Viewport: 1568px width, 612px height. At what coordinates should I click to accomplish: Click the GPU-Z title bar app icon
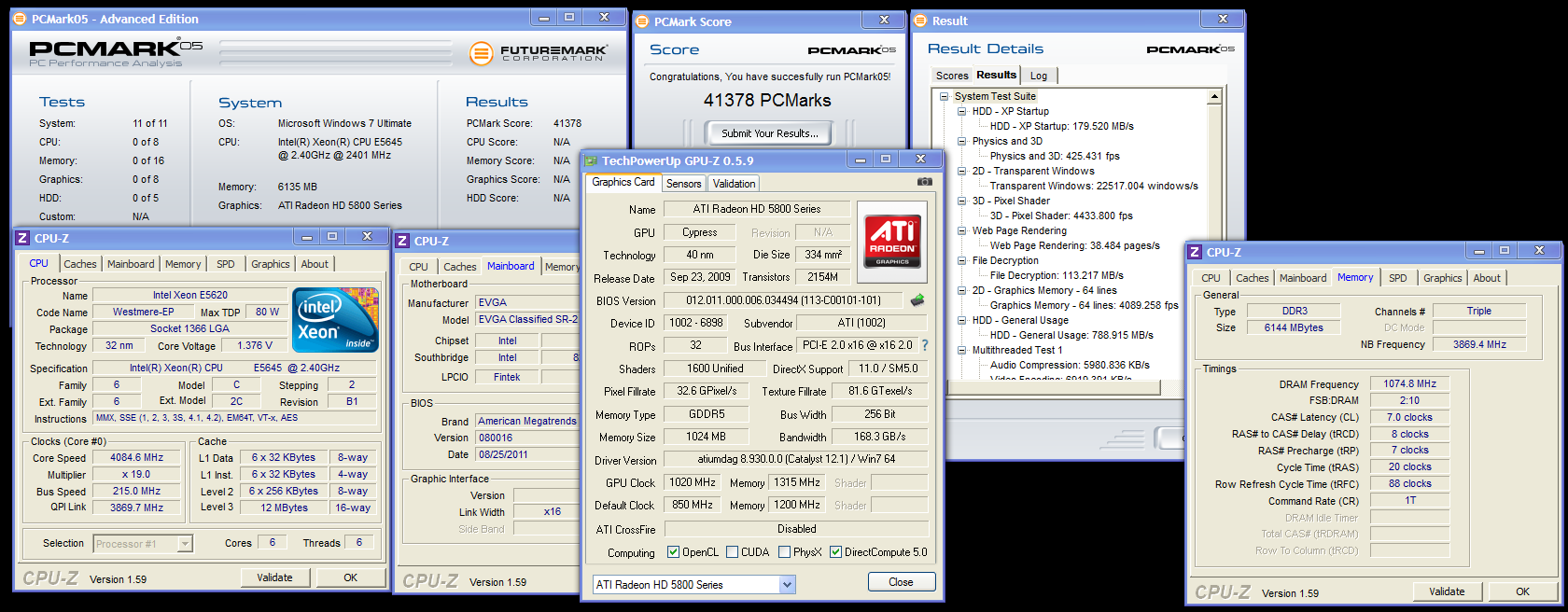pyautogui.click(x=591, y=160)
